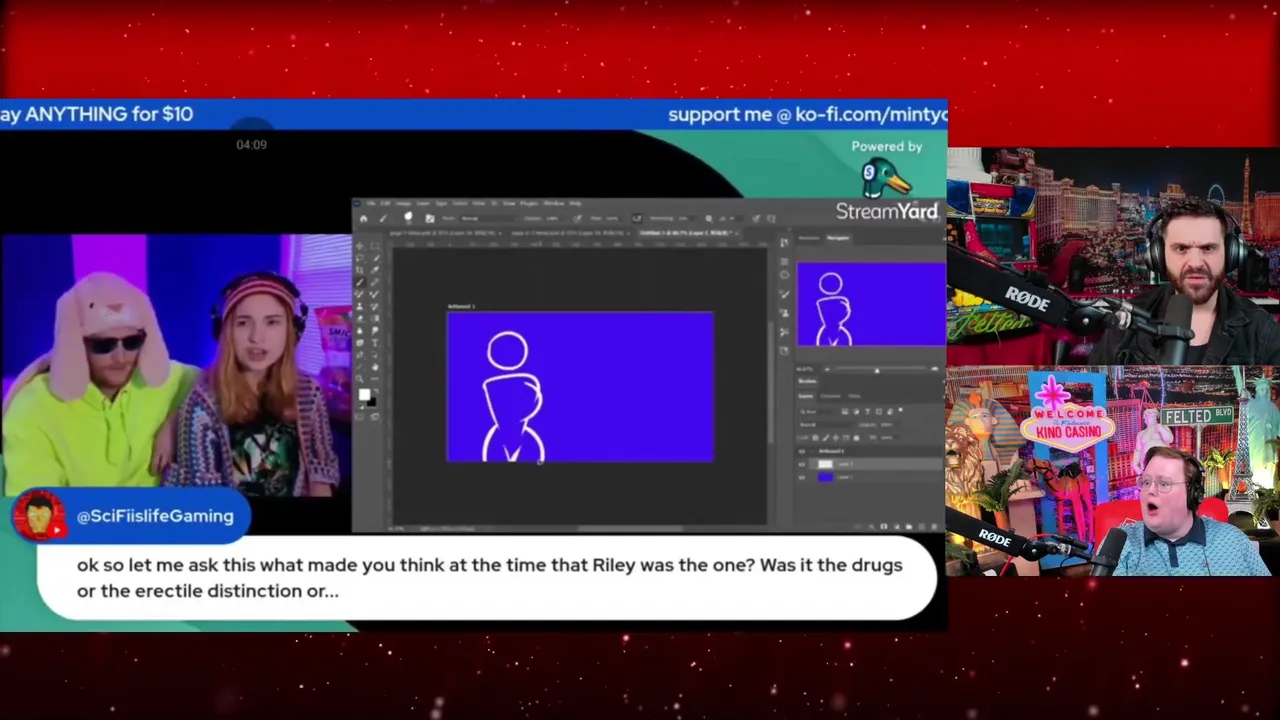Toggle pressure for opacity in options bar

coord(577,219)
